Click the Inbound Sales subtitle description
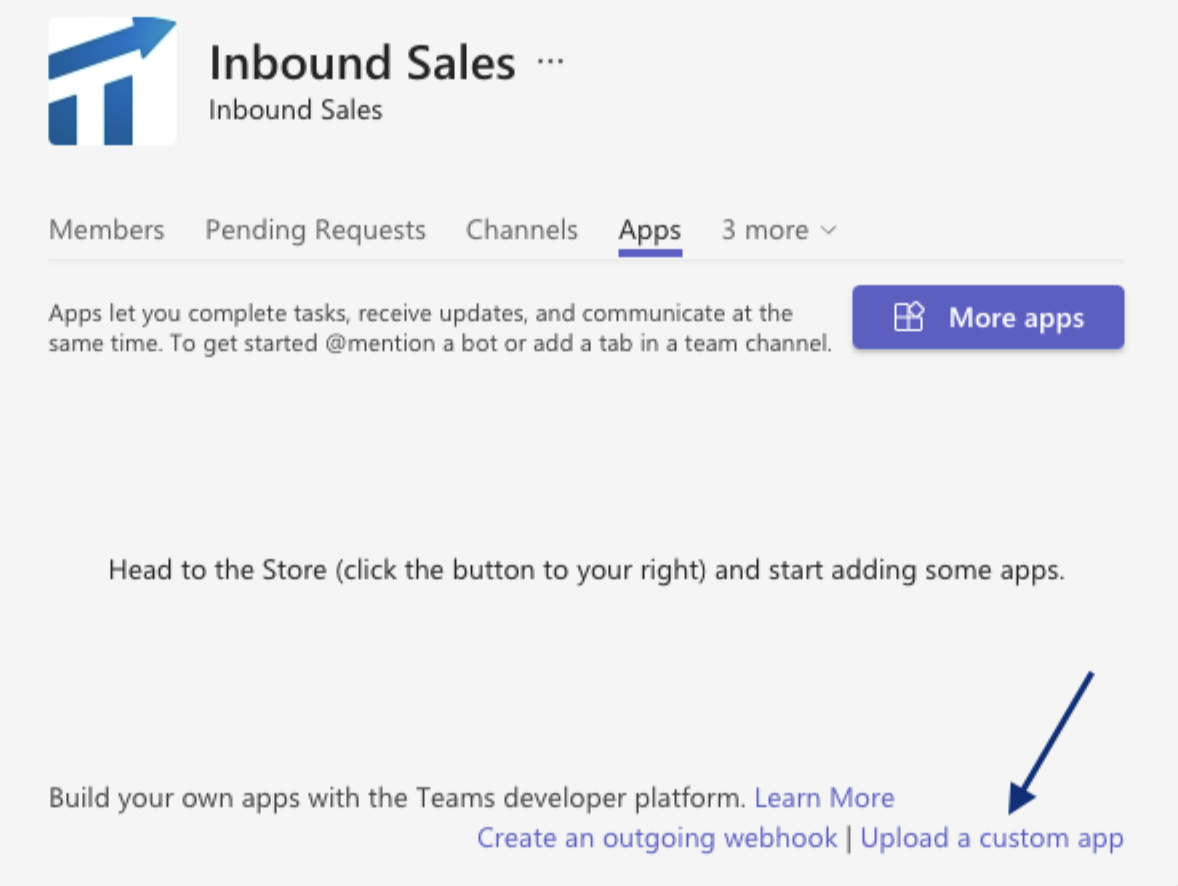 point(295,110)
